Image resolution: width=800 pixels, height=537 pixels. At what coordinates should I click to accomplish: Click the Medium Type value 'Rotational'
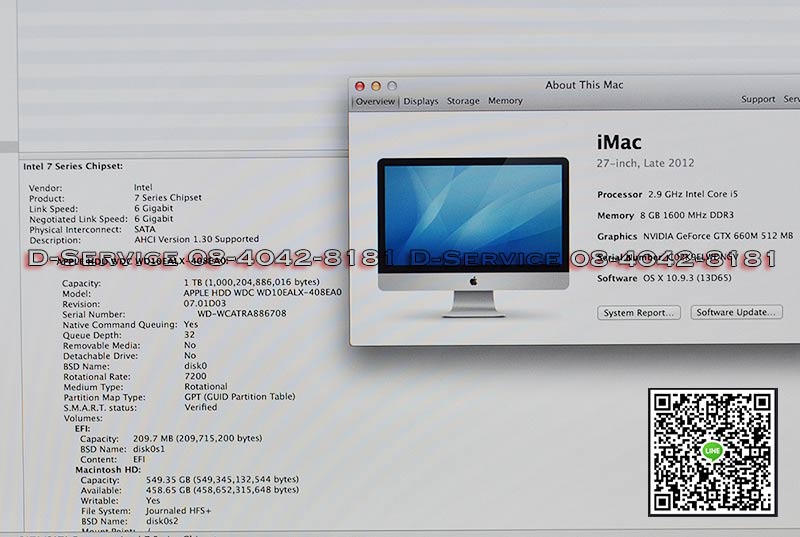(206, 387)
